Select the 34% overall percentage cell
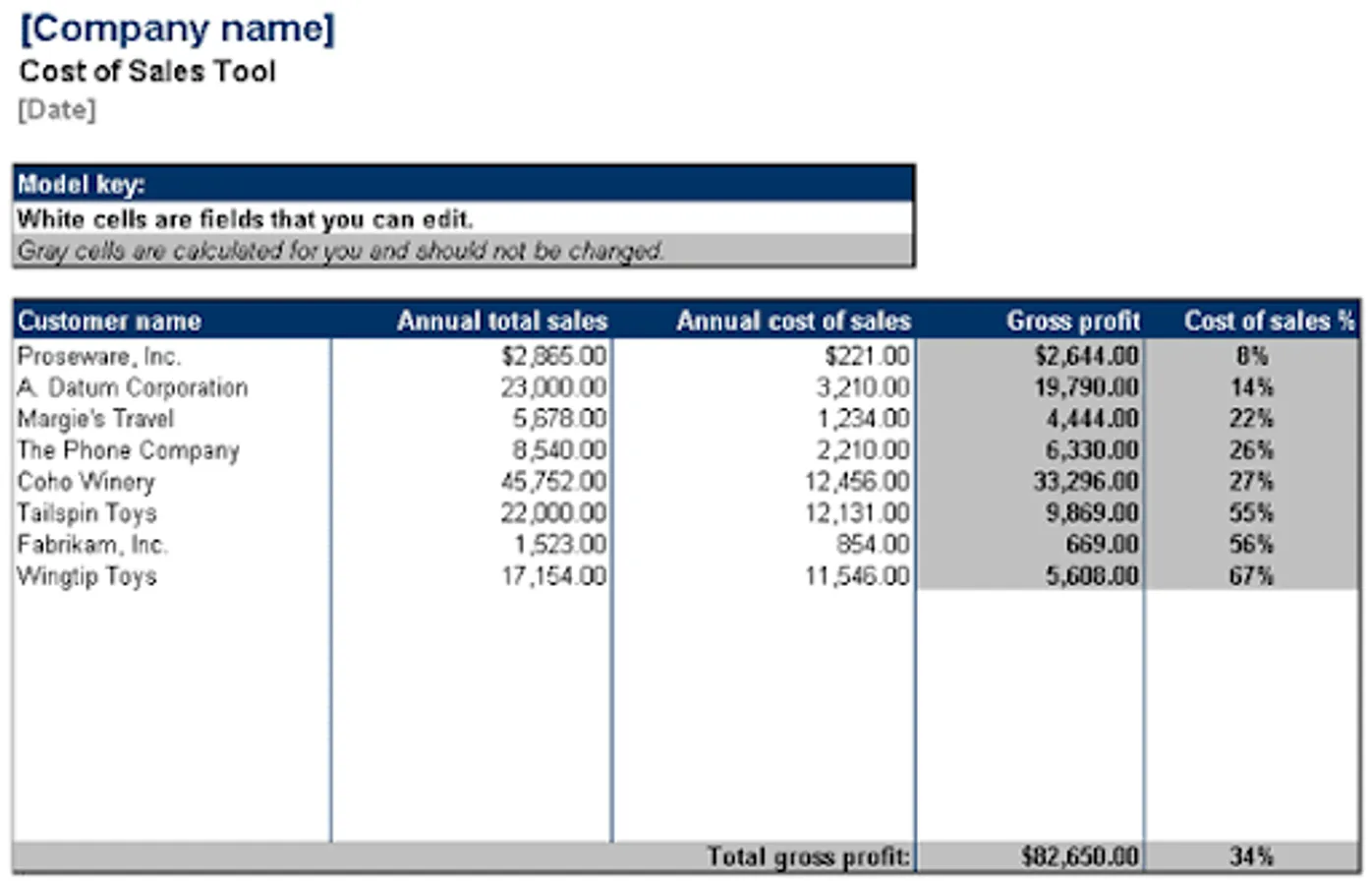The height and width of the screenshot is (885, 1372). coord(1253,856)
